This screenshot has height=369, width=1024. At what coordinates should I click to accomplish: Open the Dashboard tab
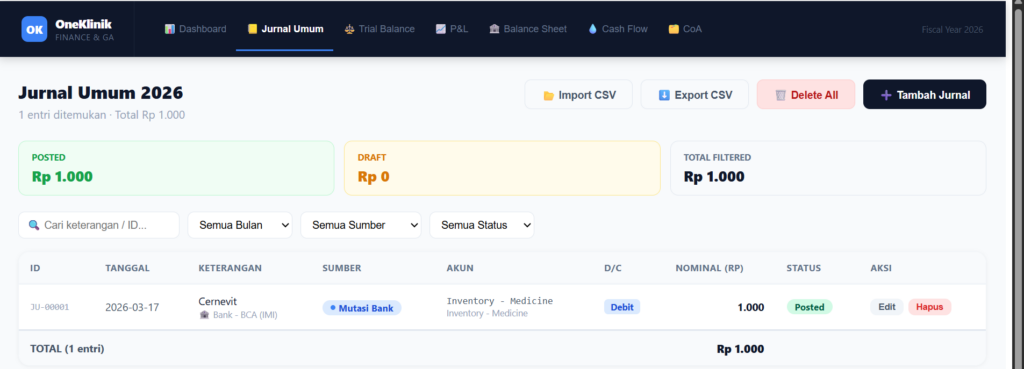pyautogui.click(x=195, y=29)
